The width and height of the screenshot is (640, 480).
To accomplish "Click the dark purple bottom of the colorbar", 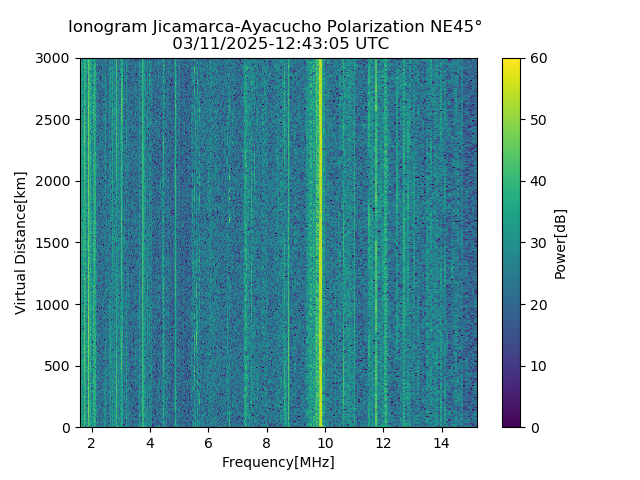I will [511, 424].
